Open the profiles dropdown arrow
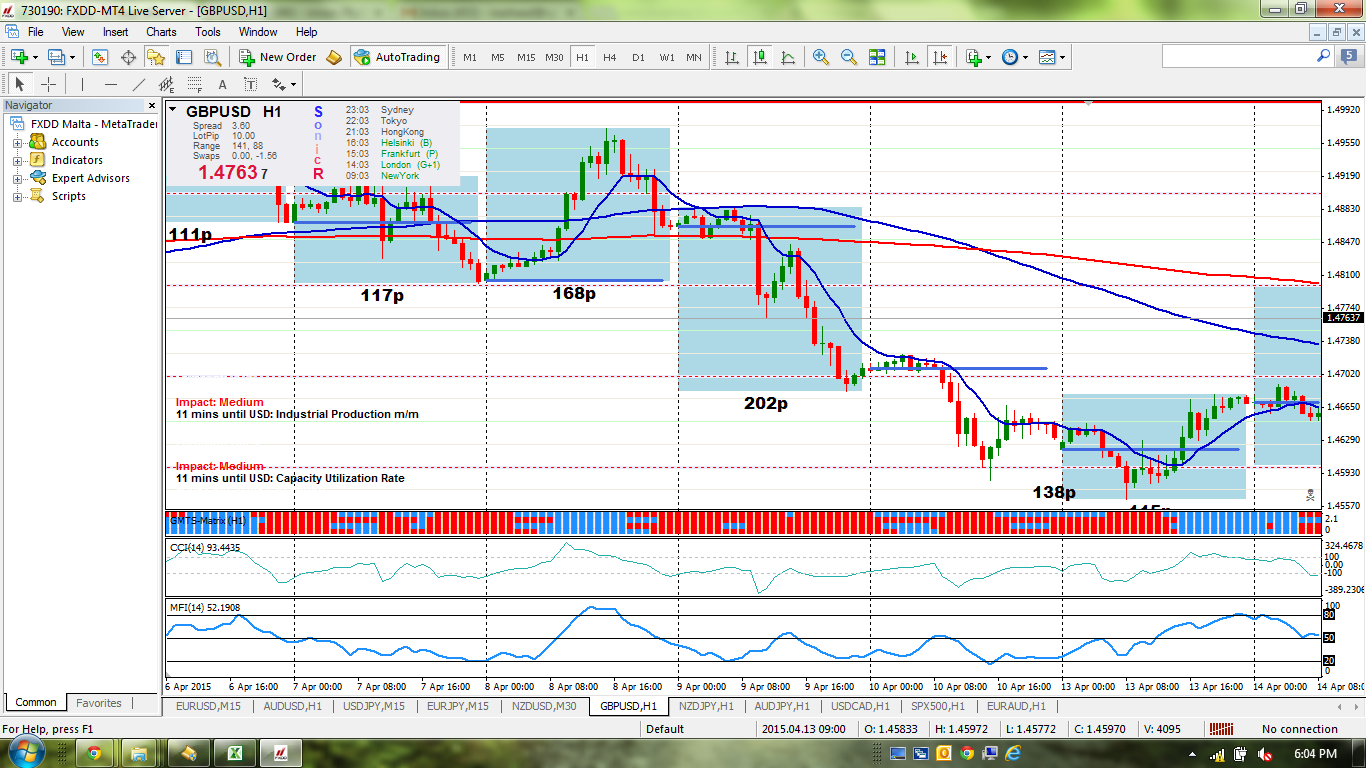 tap(71, 57)
